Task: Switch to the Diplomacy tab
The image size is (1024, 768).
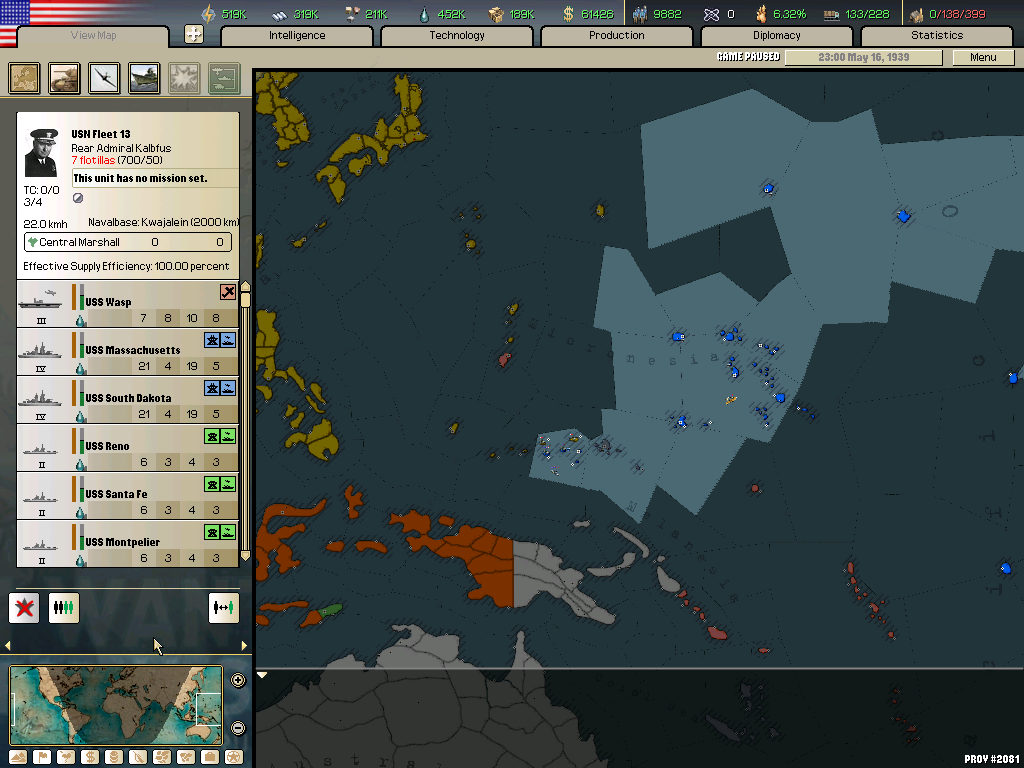Action: pyautogui.click(x=777, y=36)
